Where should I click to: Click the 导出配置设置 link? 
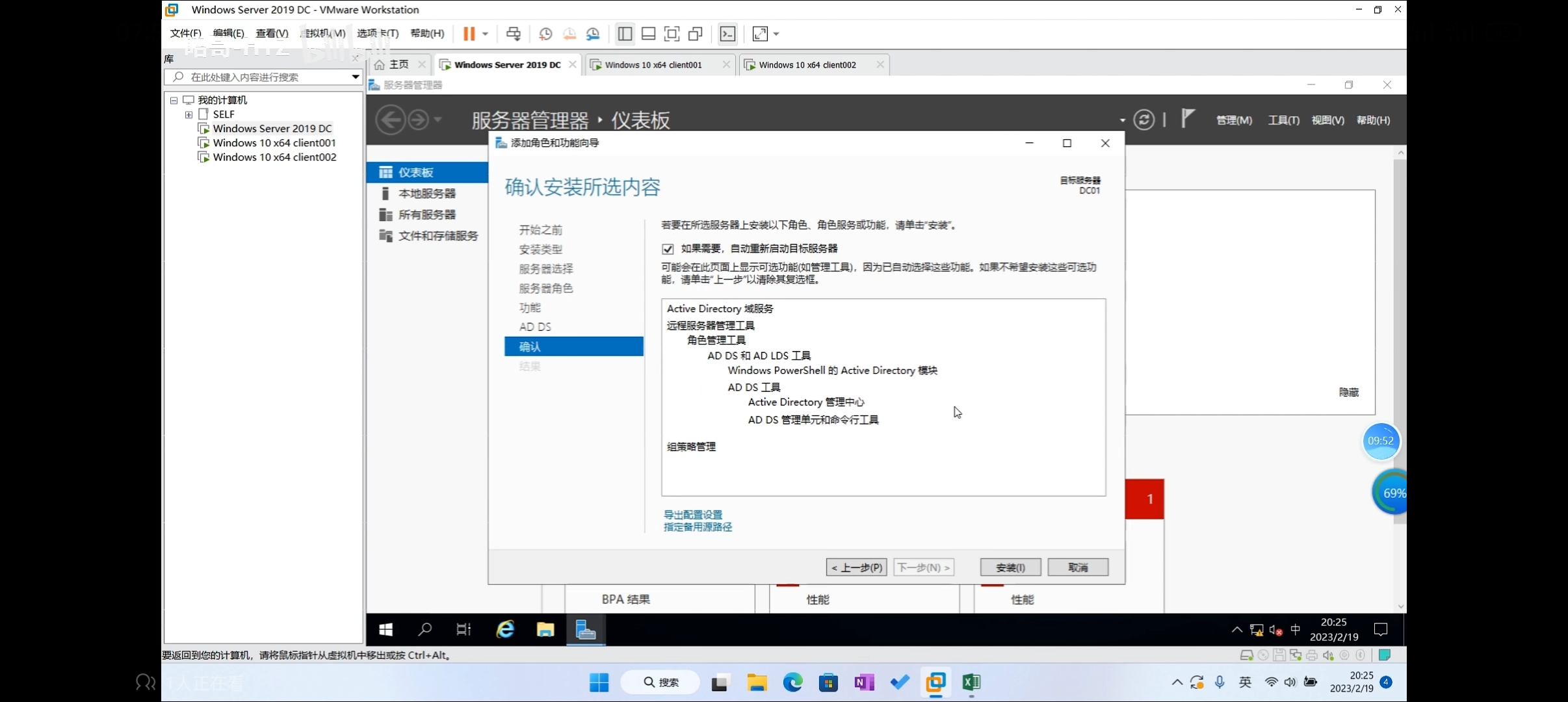(692, 514)
